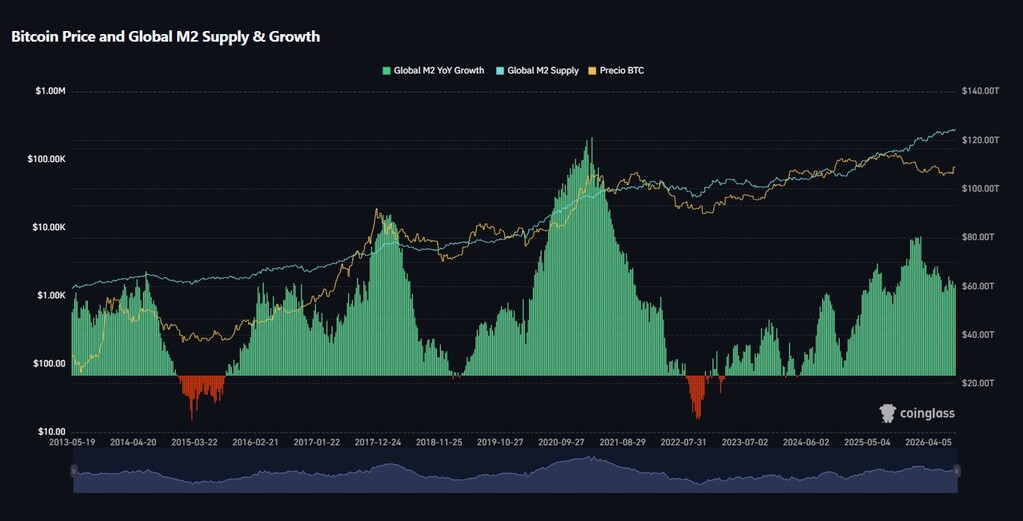Viewport: 1023px width, 521px height.
Task: Click the 2015-03-22 date label
Action: click(x=194, y=442)
